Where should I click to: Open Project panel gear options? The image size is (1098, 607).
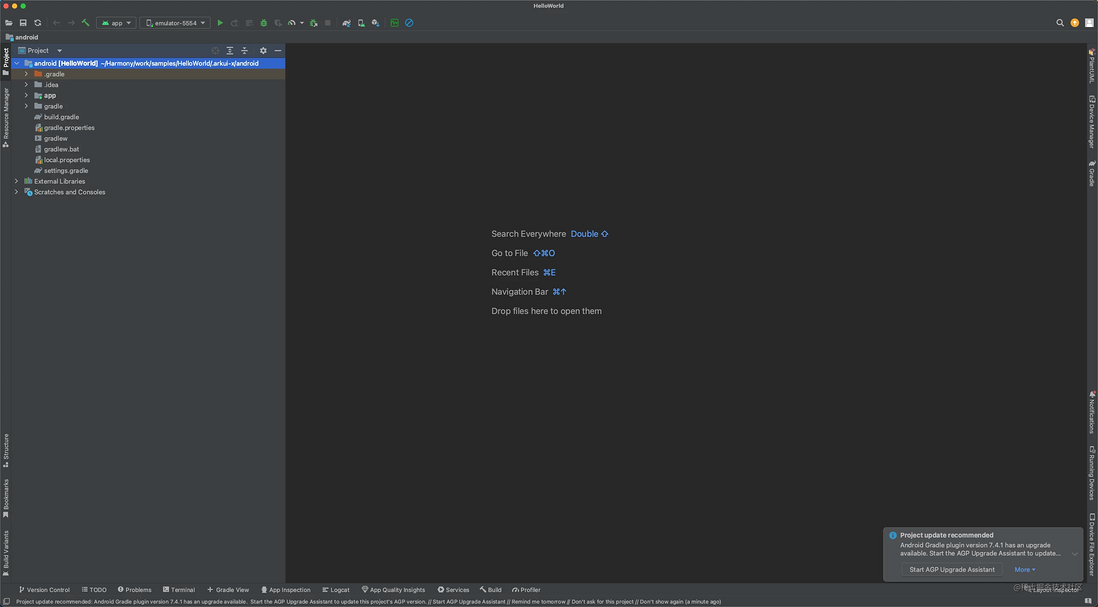click(x=263, y=50)
